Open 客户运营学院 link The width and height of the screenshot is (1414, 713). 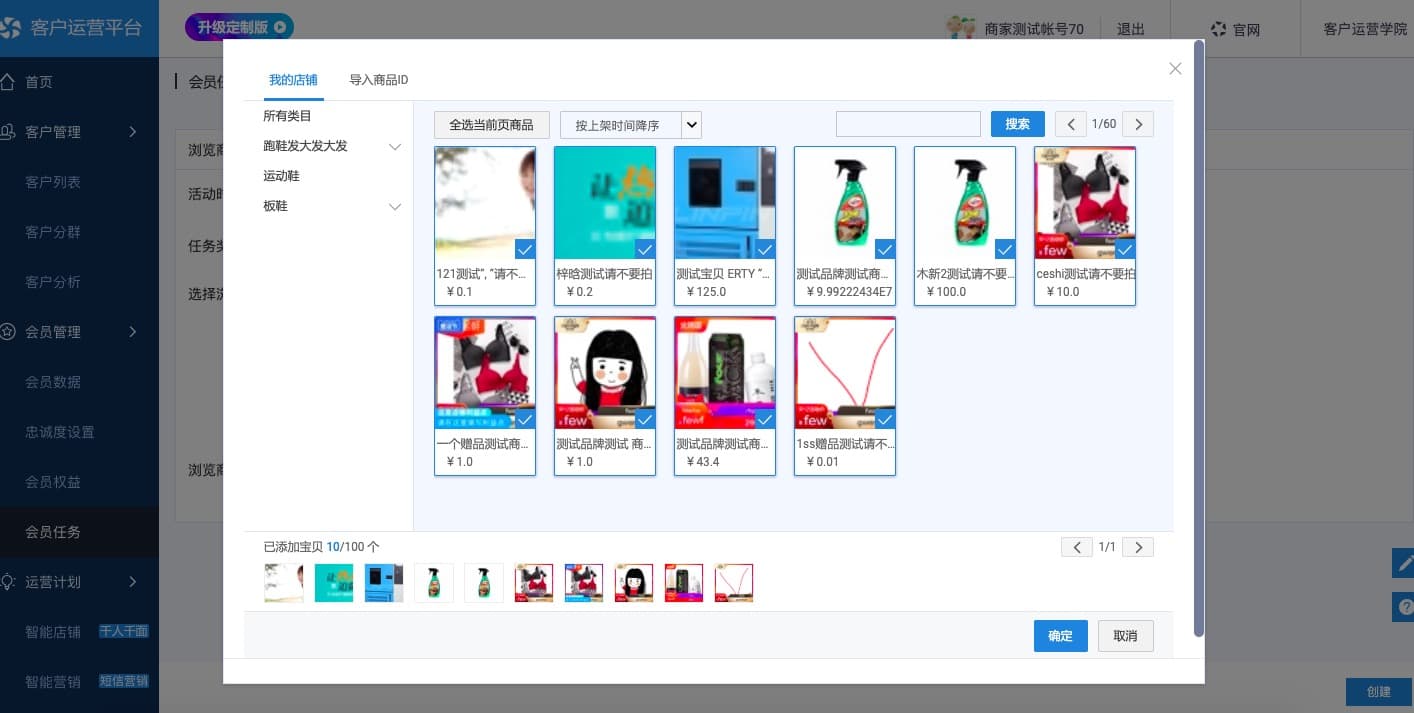tap(1365, 29)
